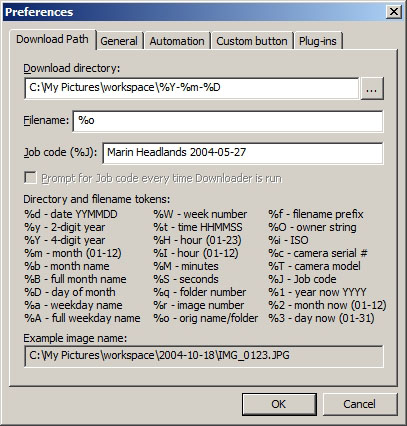Cancel the Preferences dialog
This screenshot has height=426, width=407.
(360, 404)
